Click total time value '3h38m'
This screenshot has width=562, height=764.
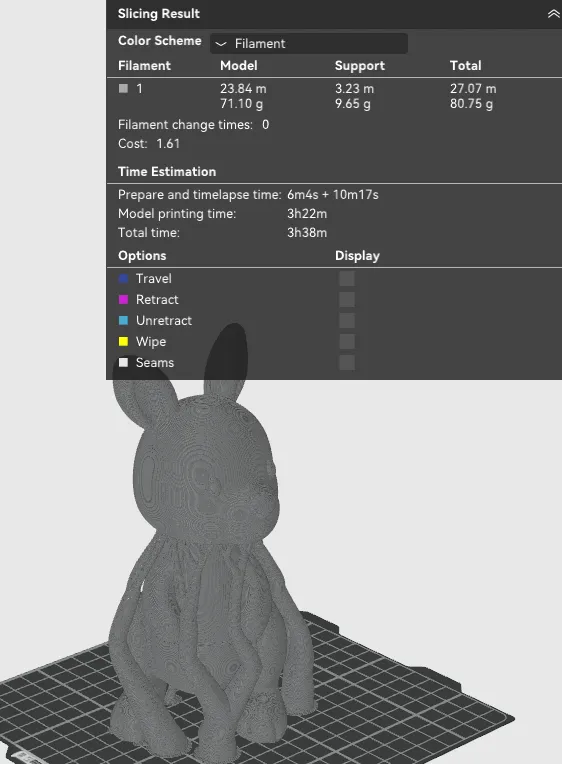click(307, 232)
